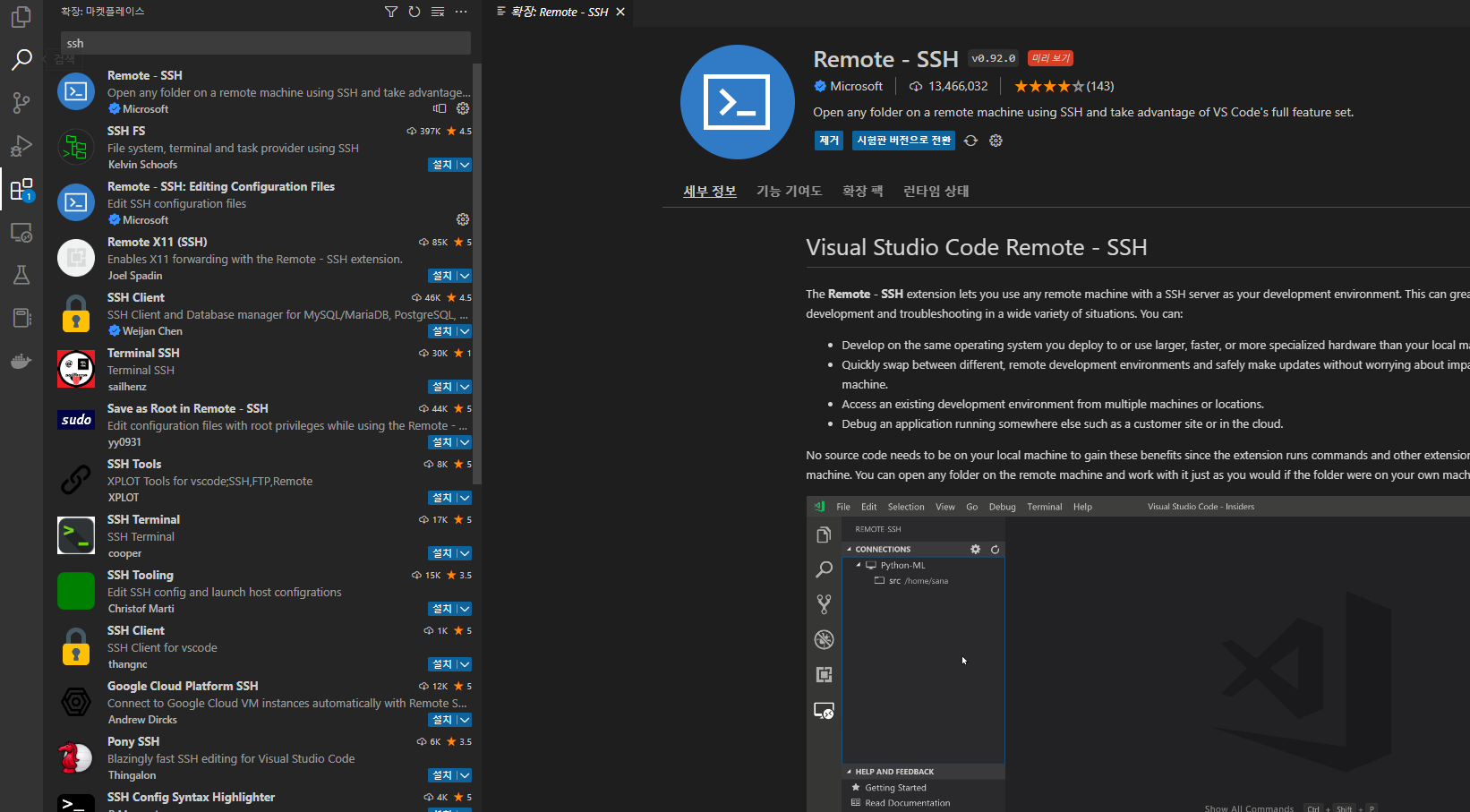This screenshot has height=812, width=1470.
Task: Select the SSH Tools link icon
Action: pos(76,480)
